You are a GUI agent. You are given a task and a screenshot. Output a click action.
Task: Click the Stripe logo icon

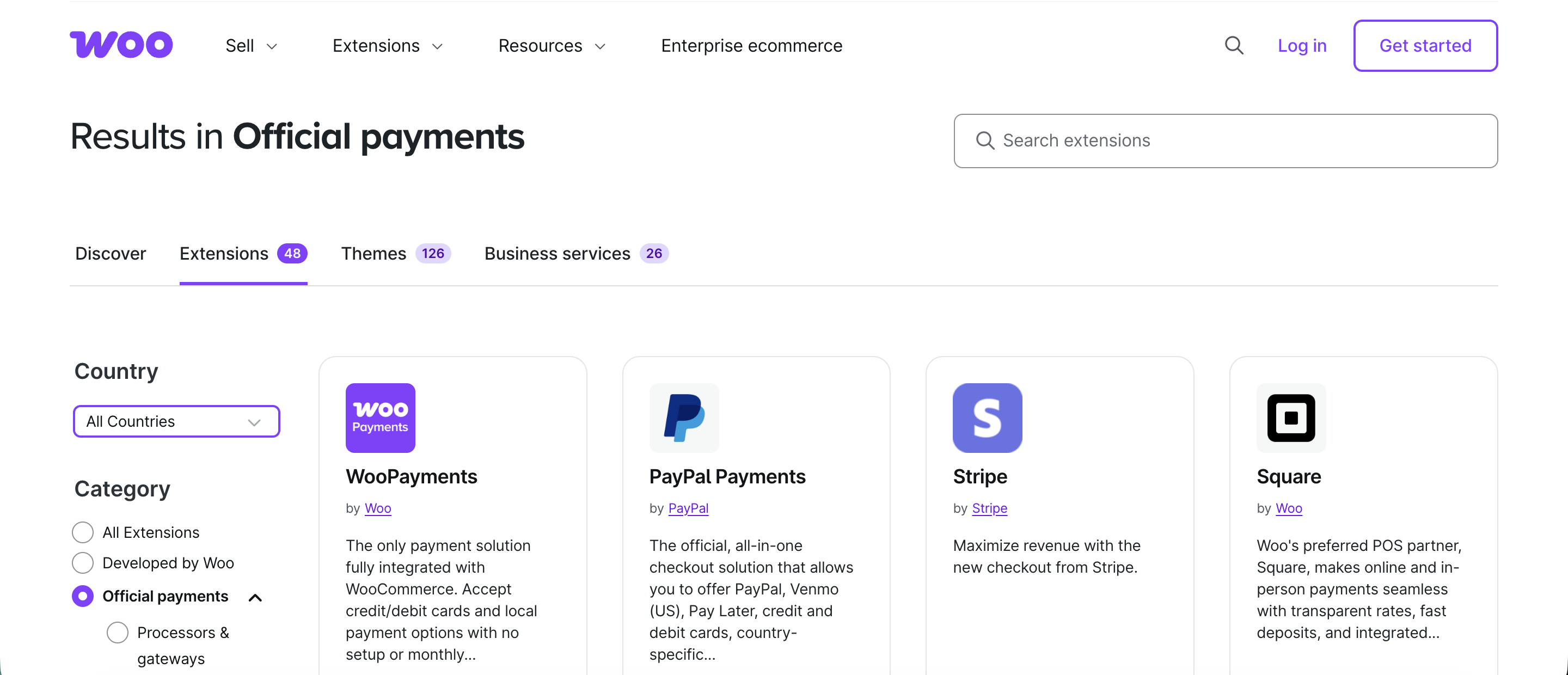(x=987, y=418)
